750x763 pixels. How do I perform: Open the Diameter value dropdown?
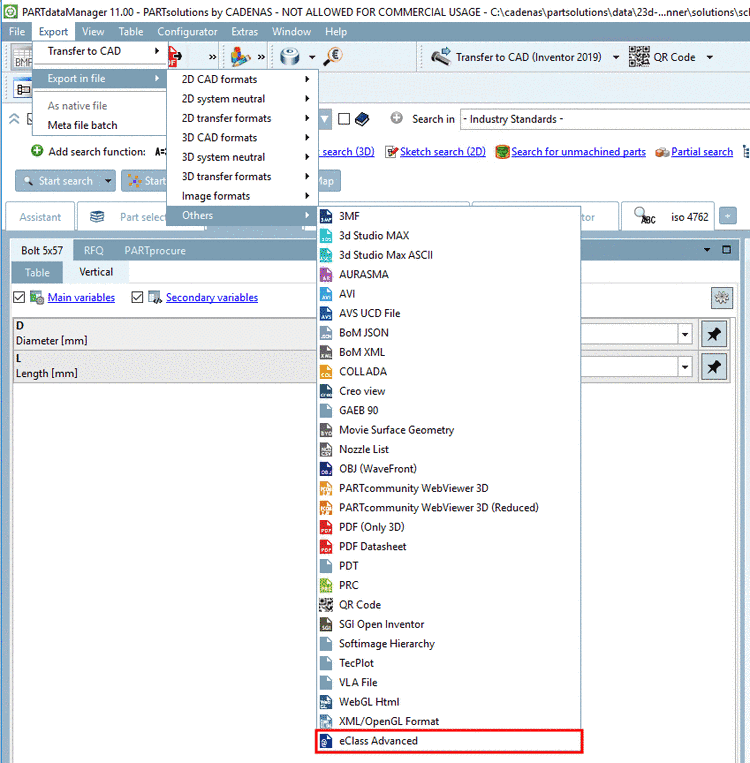coord(685,334)
